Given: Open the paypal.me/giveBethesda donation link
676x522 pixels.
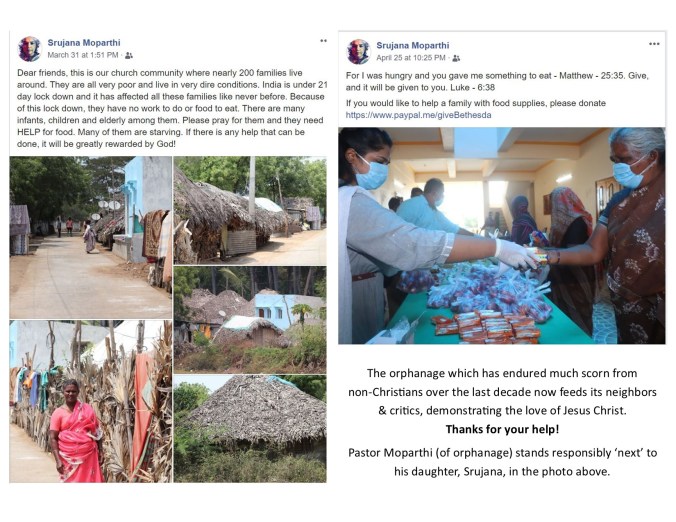Looking at the screenshot, I should point(418,115).
